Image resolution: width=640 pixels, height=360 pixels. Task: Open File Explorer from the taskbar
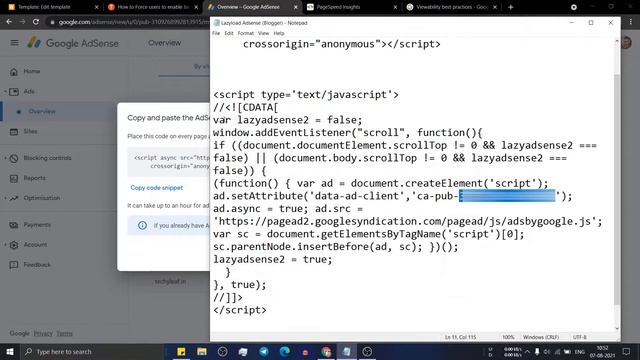[202, 351]
